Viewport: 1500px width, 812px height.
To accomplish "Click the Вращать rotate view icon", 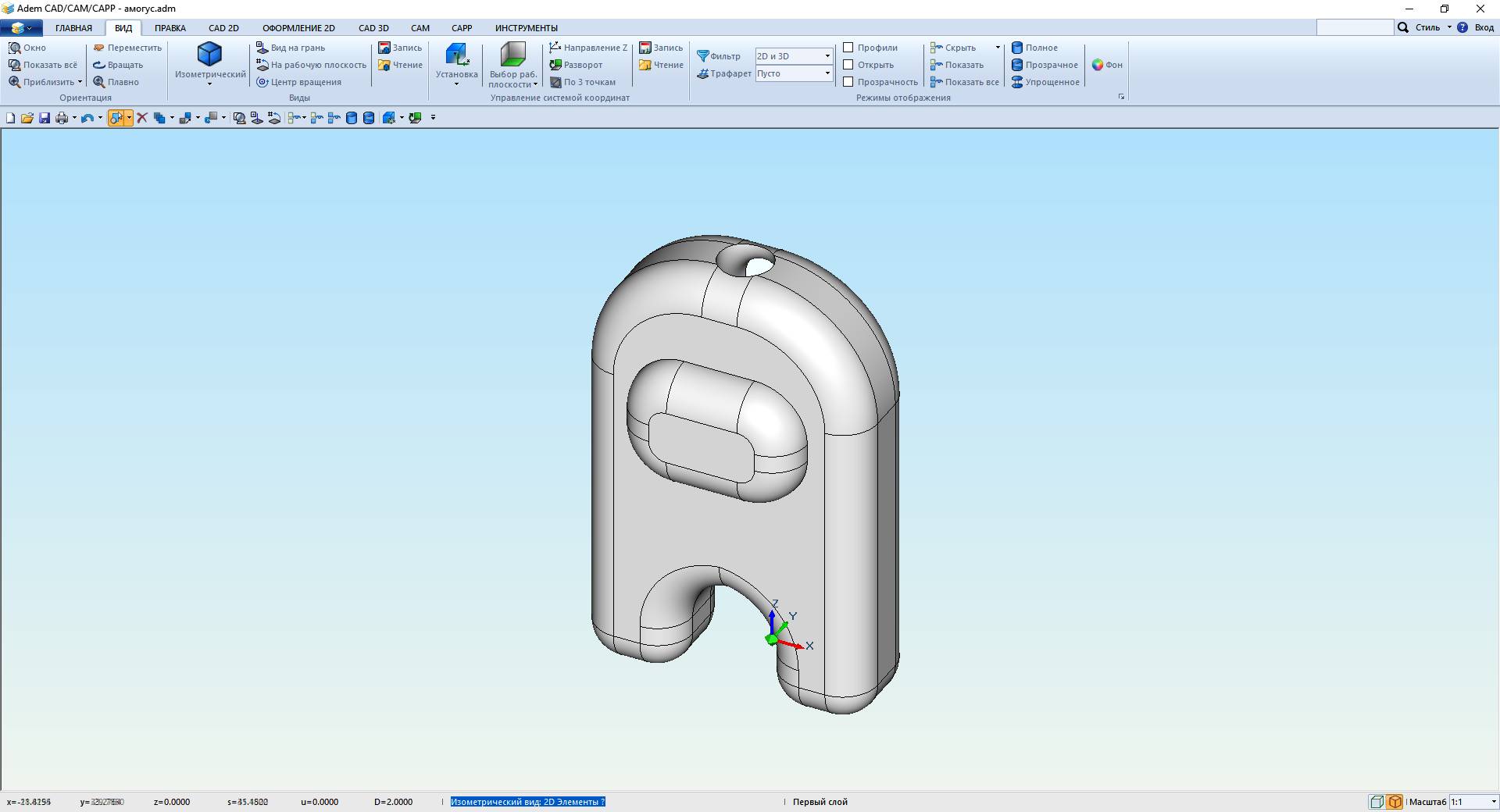I will point(99,65).
